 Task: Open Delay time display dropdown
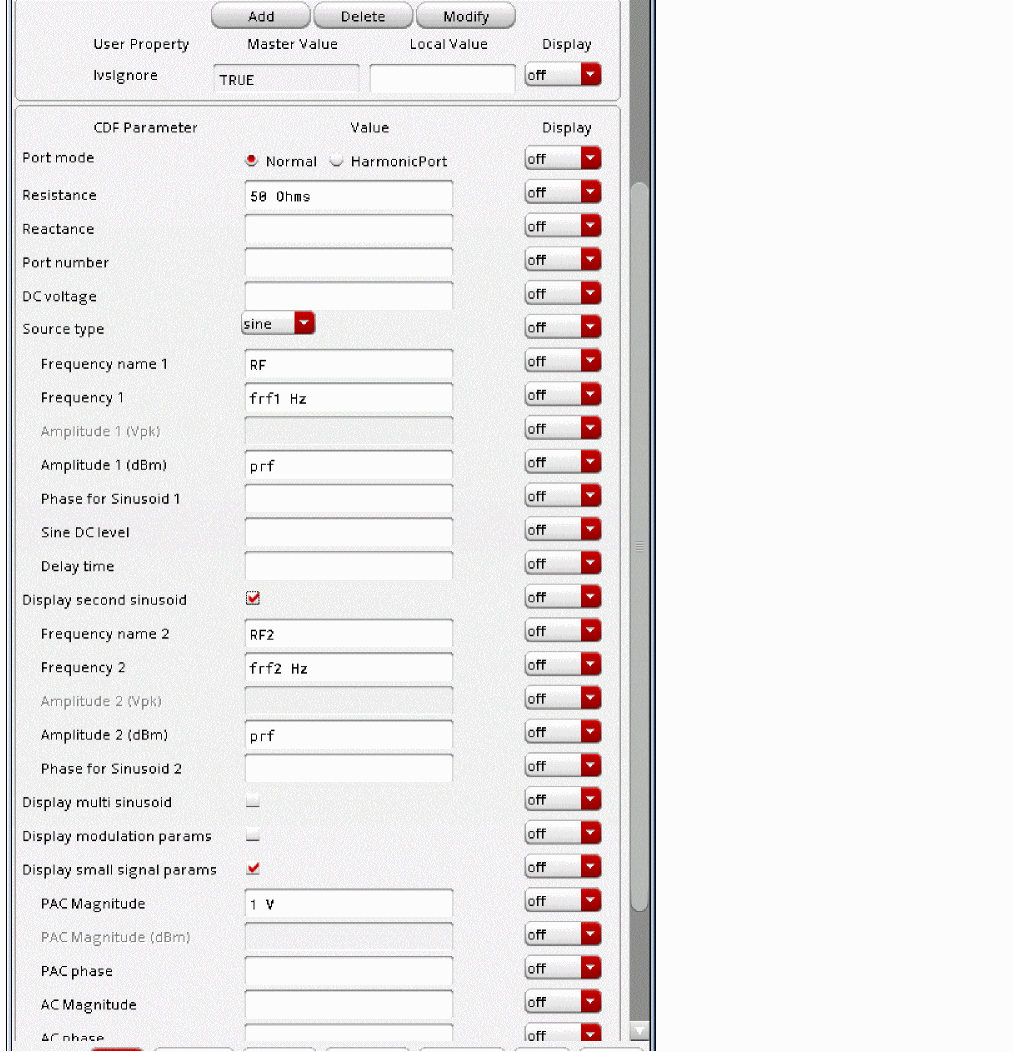563,563
